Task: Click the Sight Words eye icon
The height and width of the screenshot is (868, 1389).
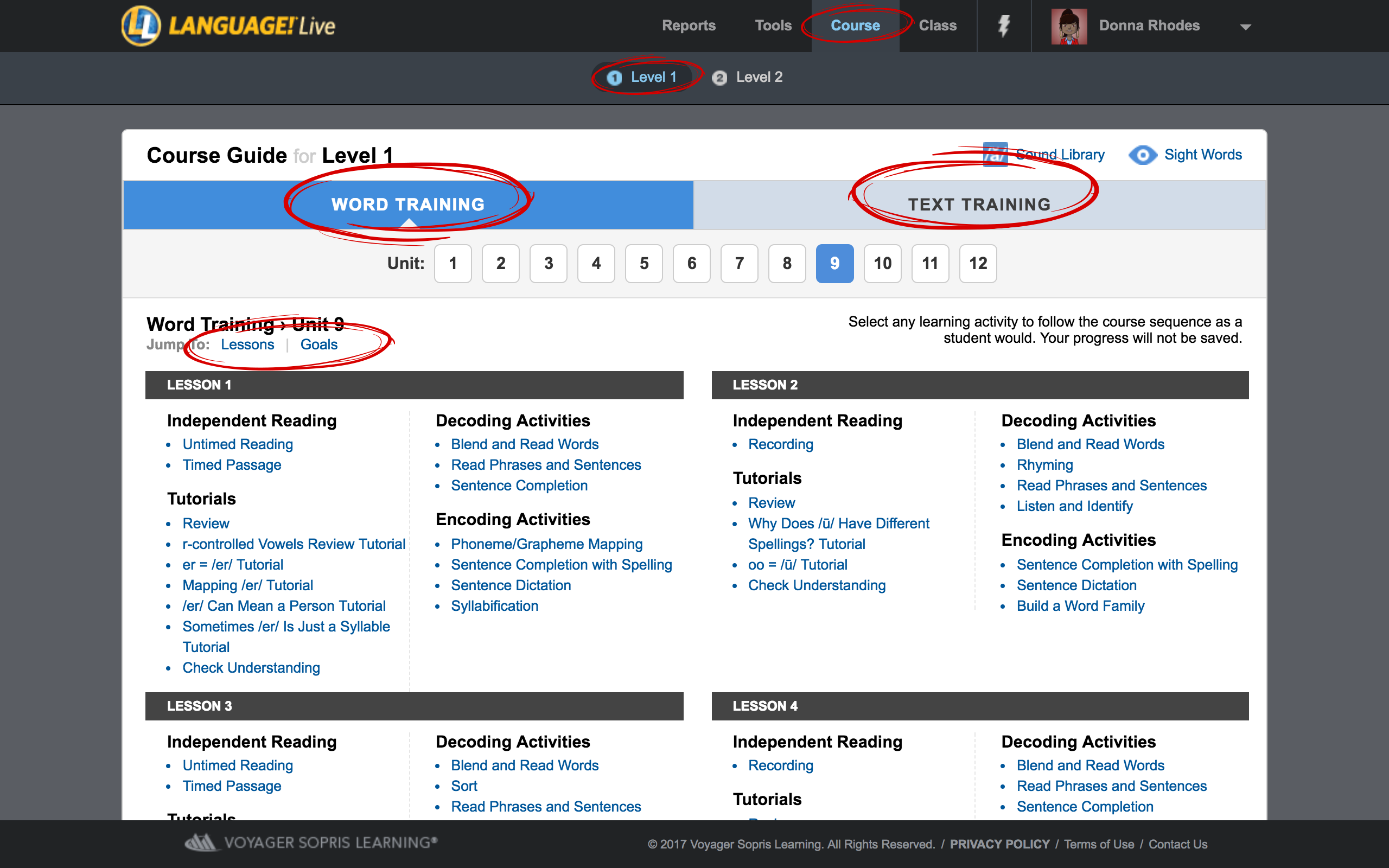Action: 1142,155
